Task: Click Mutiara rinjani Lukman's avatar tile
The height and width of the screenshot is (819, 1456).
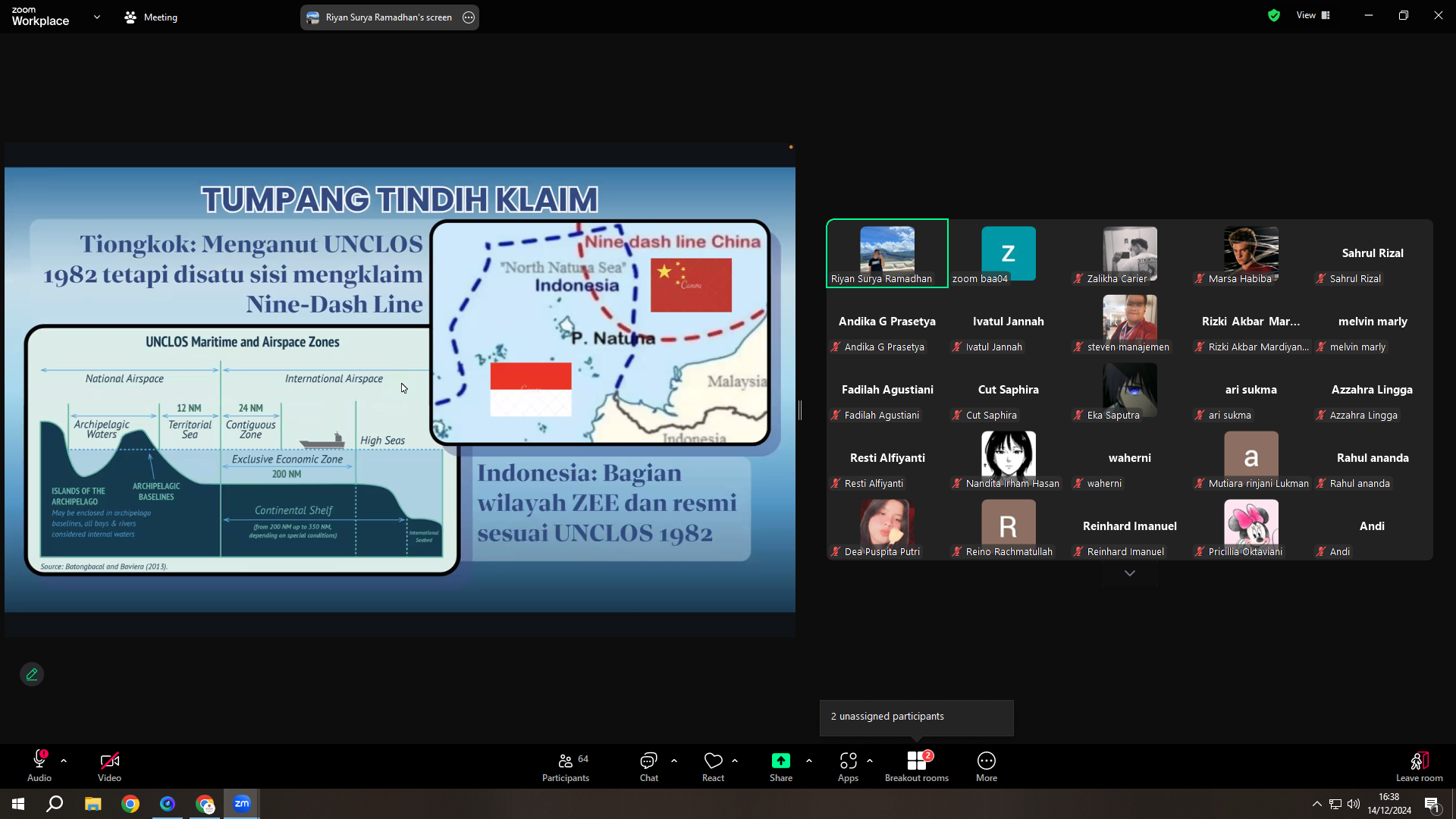Action: click(1251, 458)
